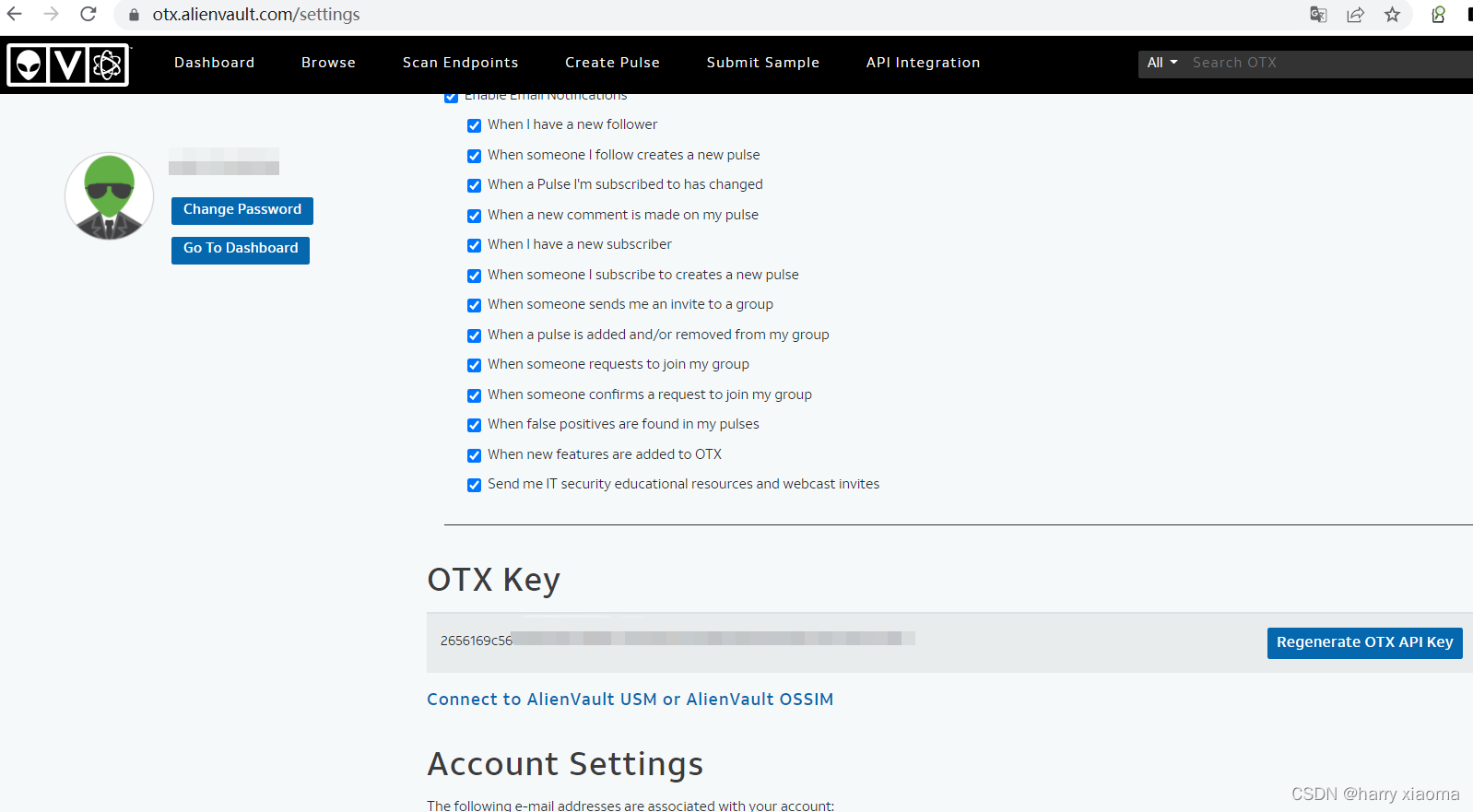Click Go To Dashboard button

tap(241, 249)
